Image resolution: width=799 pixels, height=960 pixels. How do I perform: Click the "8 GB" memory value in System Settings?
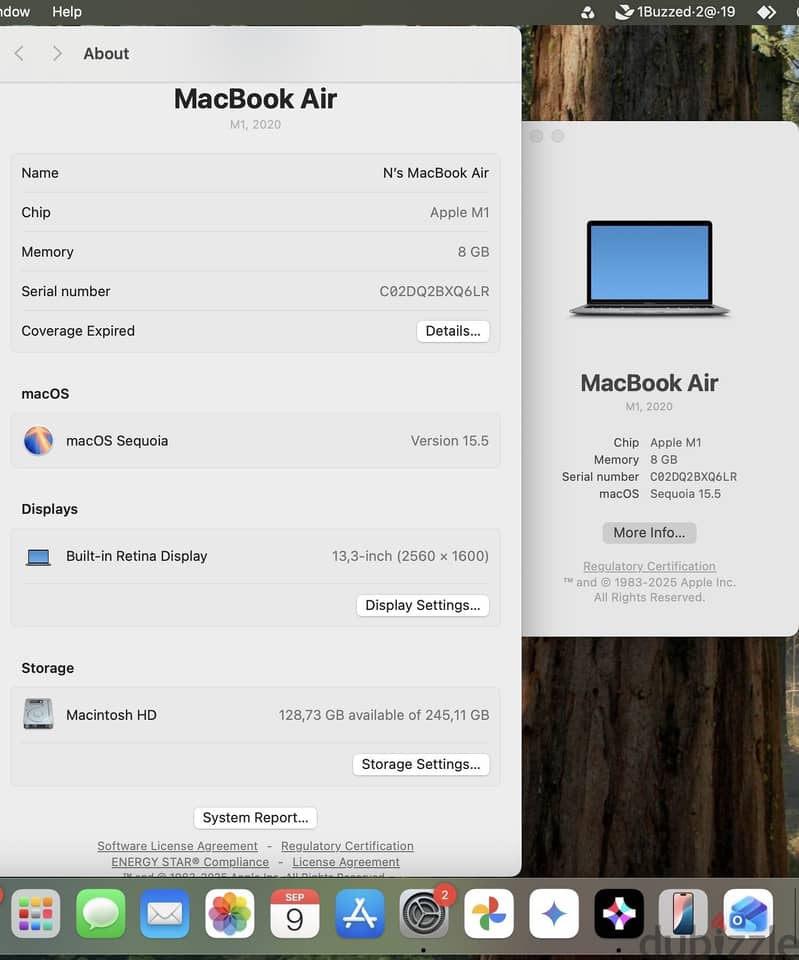tap(473, 252)
